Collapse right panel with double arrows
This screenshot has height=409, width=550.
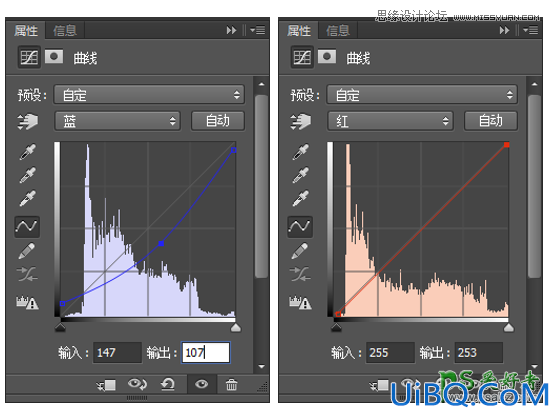(x=504, y=31)
